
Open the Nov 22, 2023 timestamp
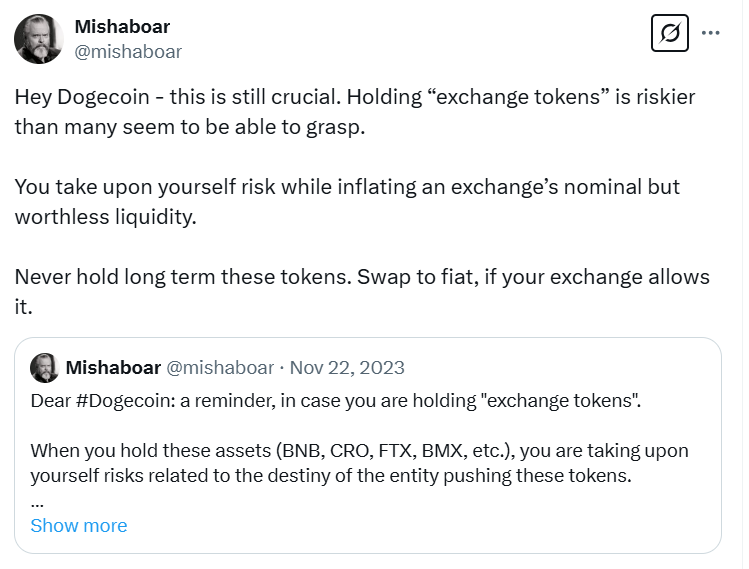pyautogui.click(x=347, y=368)
